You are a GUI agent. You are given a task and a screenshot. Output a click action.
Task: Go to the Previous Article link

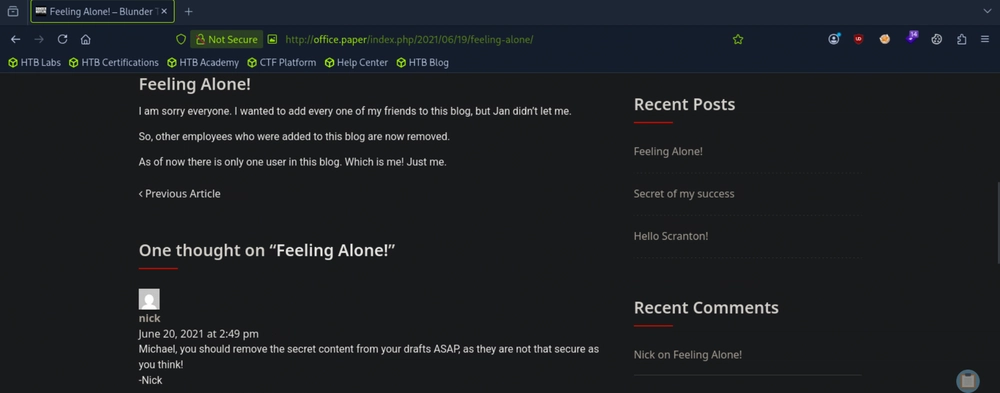pyautogui.click(x=180, y=194)
